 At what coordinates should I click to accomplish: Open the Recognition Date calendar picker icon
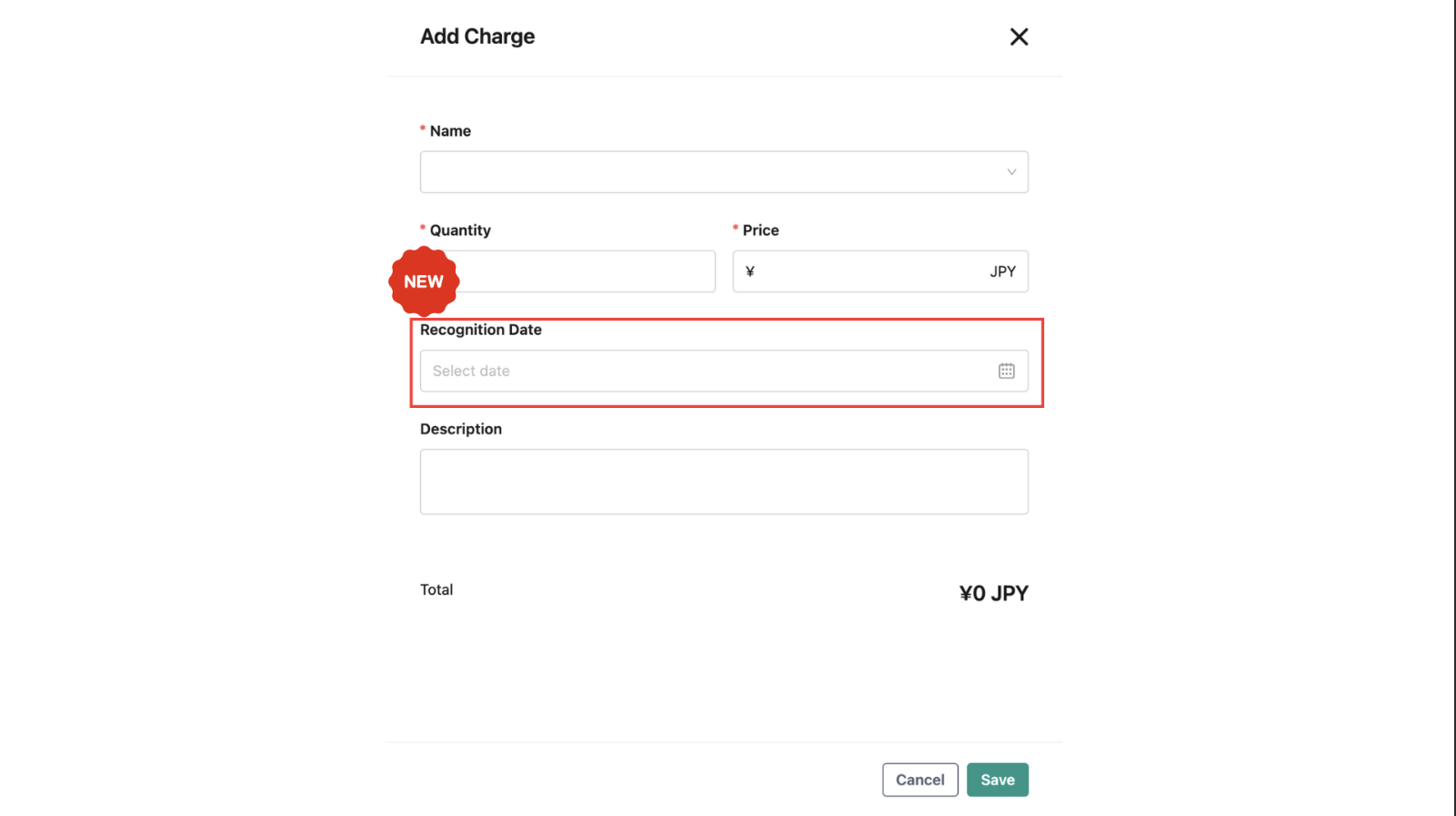(x=1006, y=371)
